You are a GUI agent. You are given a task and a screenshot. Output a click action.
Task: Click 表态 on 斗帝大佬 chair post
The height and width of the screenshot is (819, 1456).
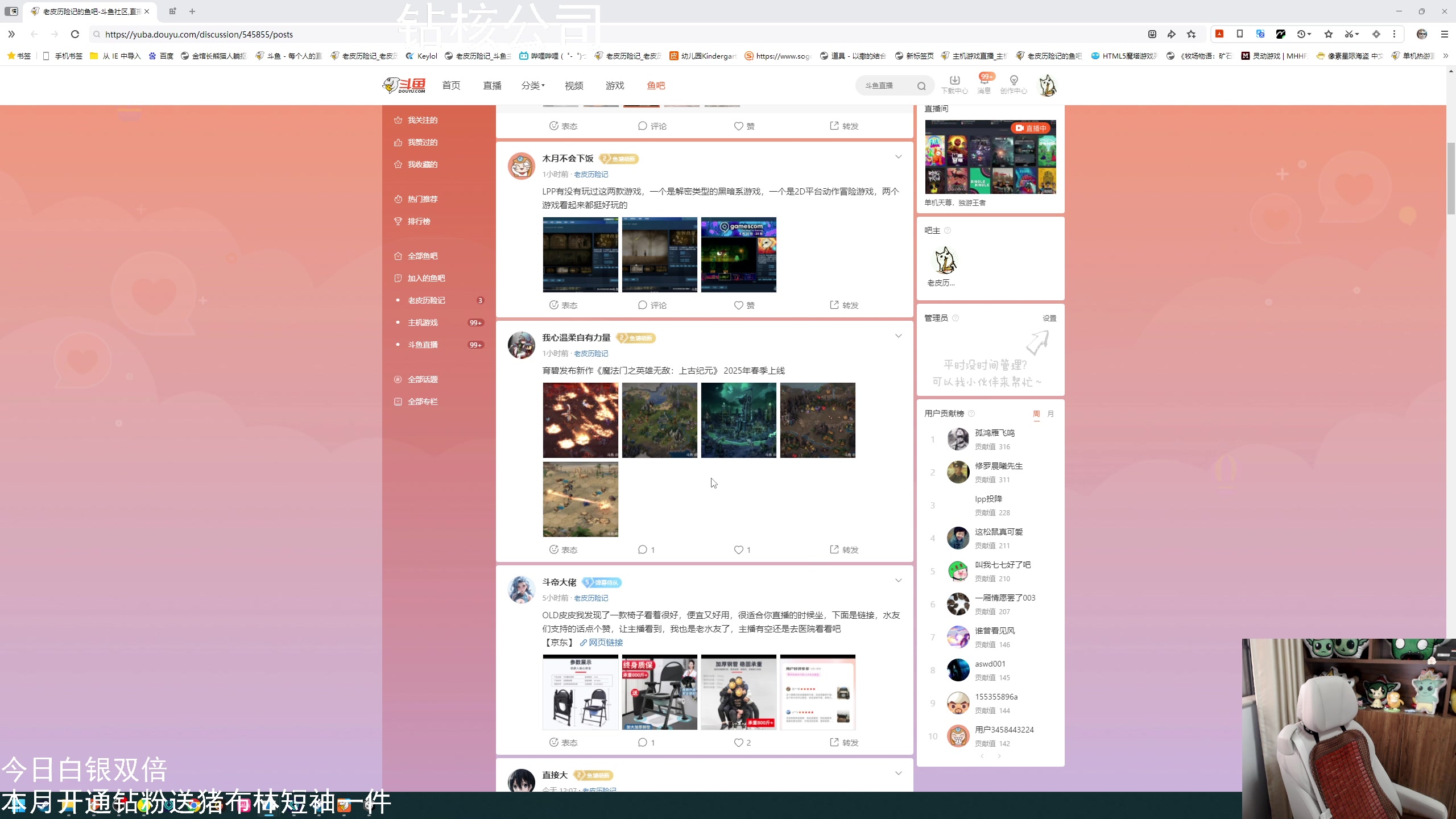pos(563,743)
